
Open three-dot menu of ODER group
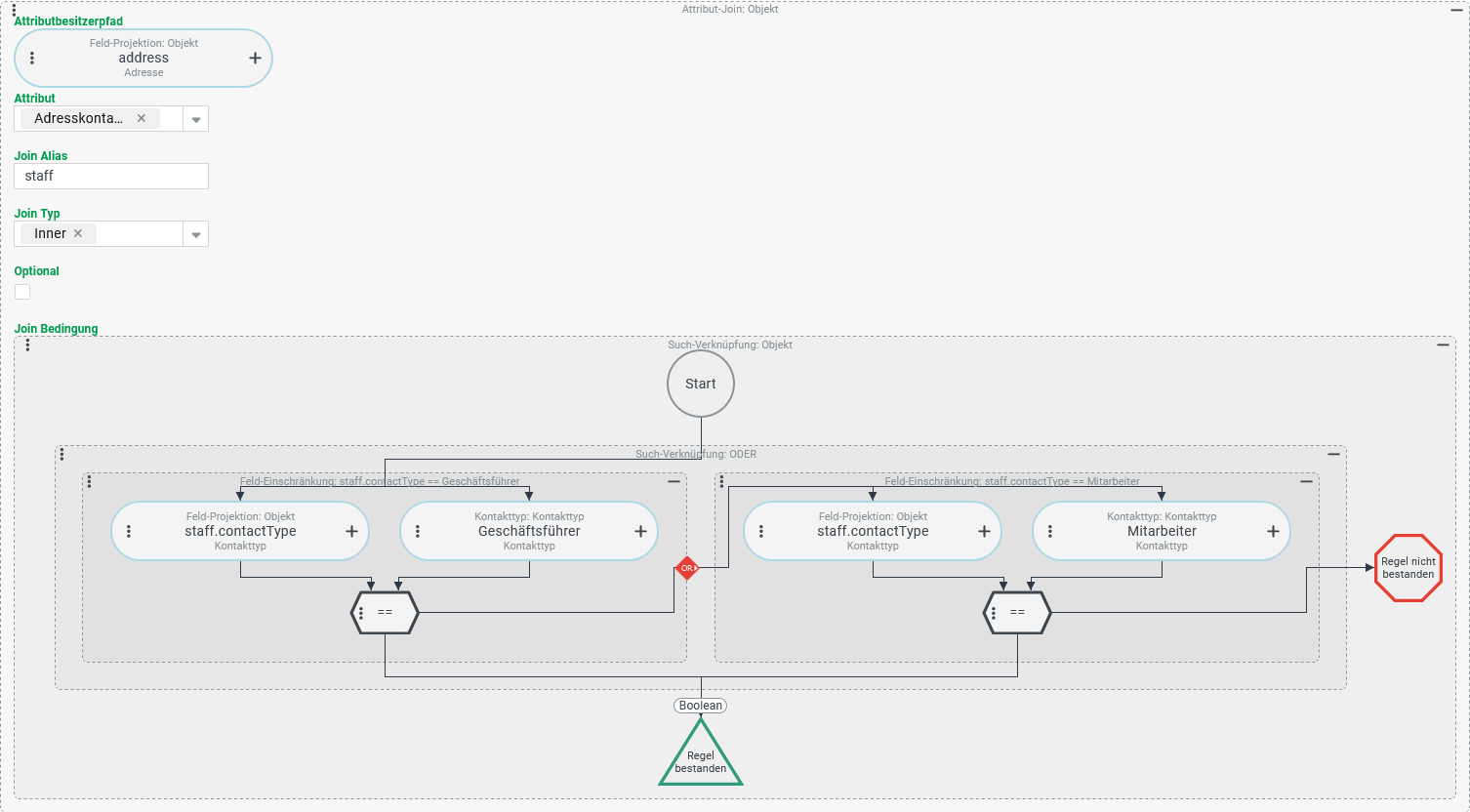coord(62,455)
